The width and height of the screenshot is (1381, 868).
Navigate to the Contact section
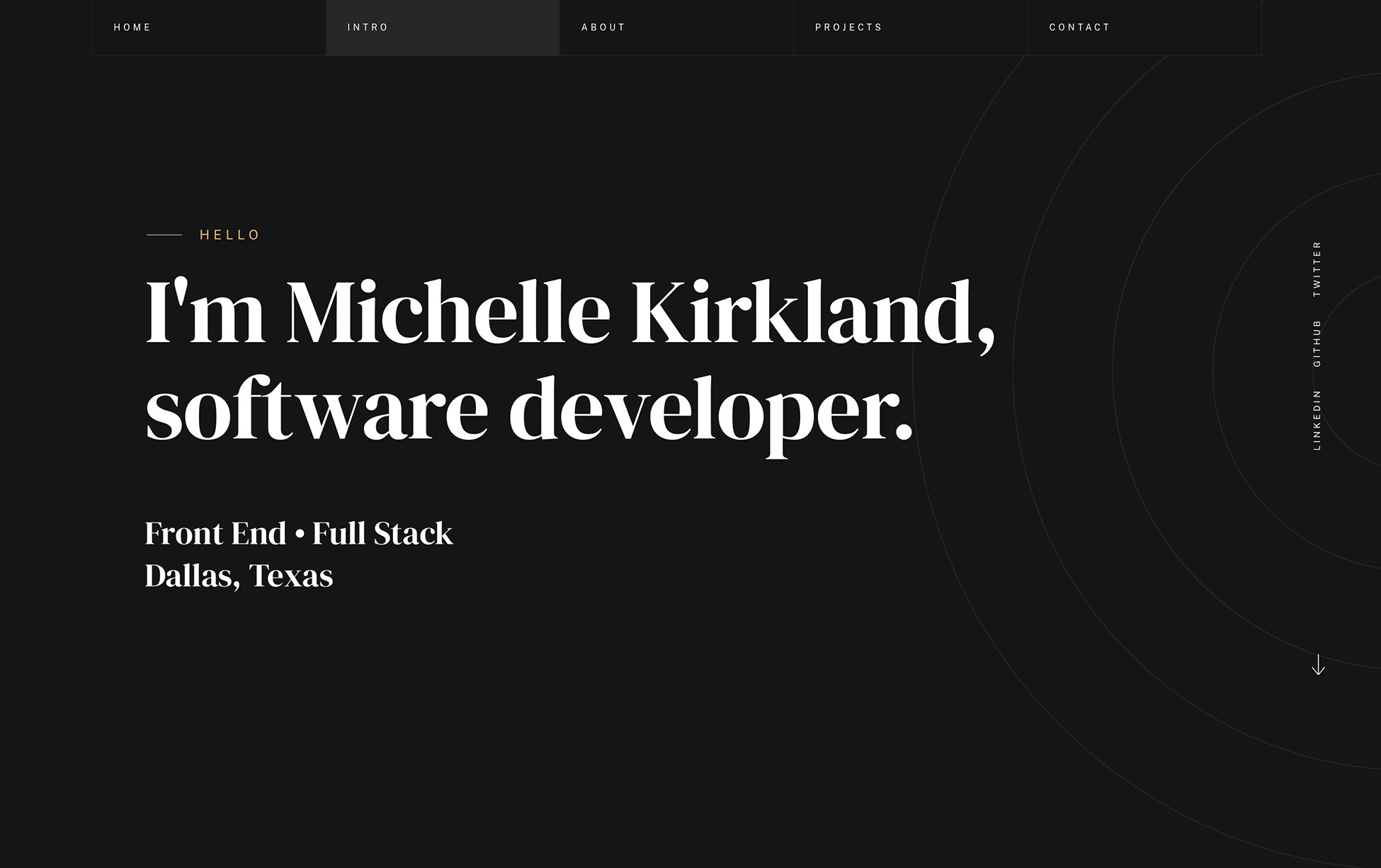point(1144,28)
